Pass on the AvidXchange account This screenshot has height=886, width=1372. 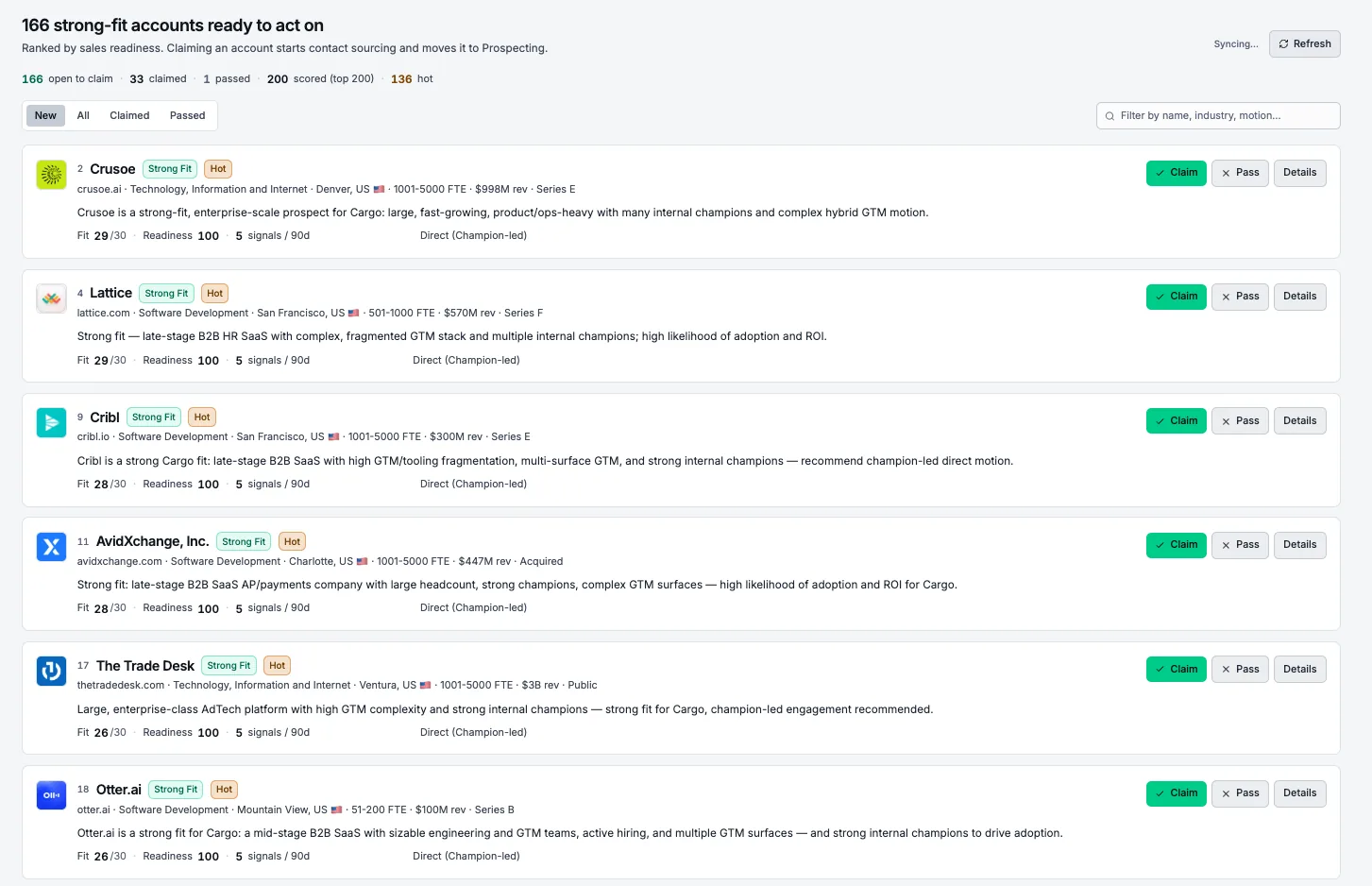click(1240, 545)
